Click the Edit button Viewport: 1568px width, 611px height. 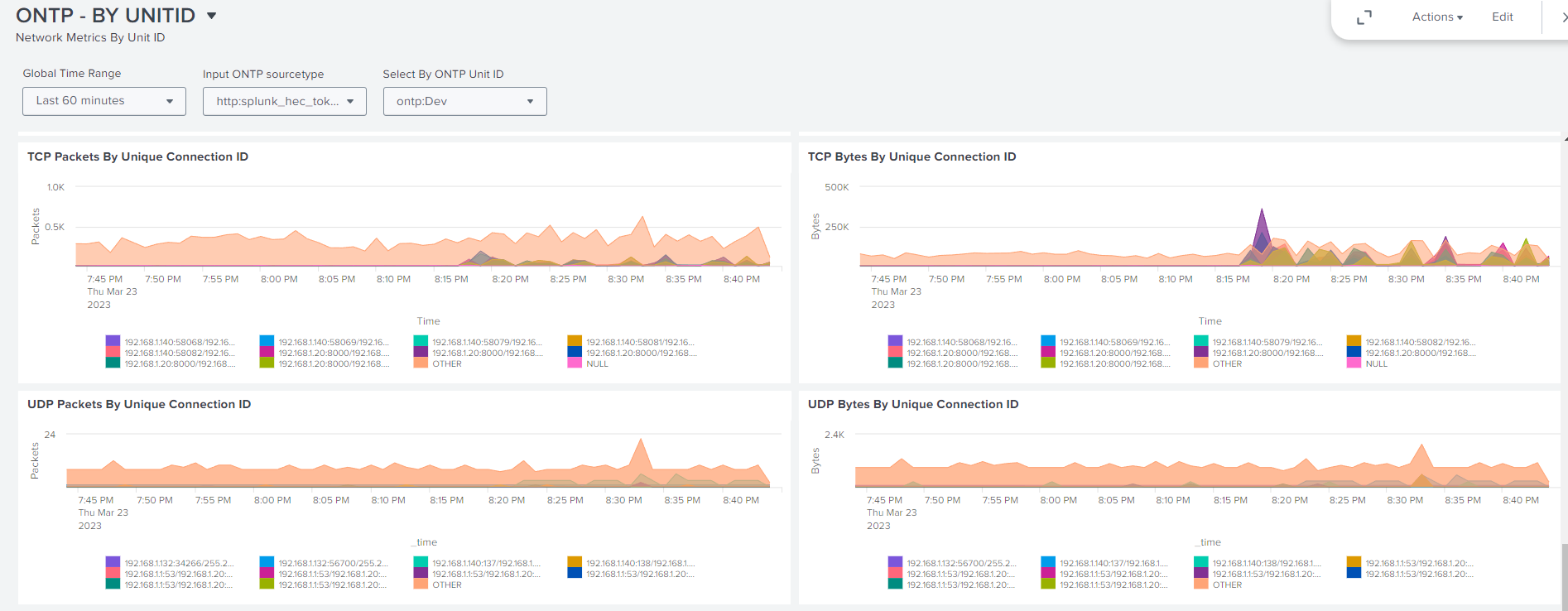pos(1502,17)
